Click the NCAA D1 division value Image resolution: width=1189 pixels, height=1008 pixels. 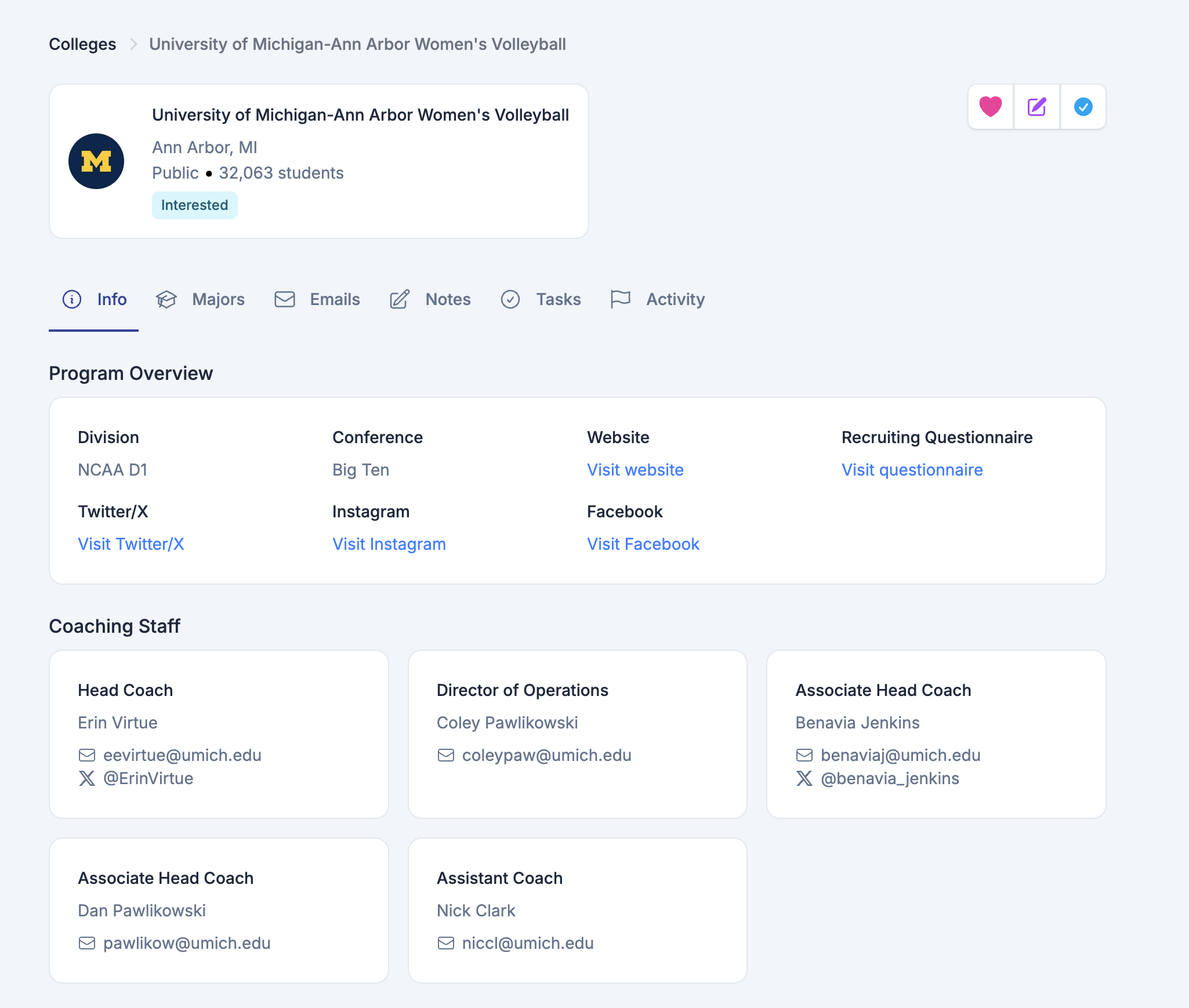pos(113,470)
